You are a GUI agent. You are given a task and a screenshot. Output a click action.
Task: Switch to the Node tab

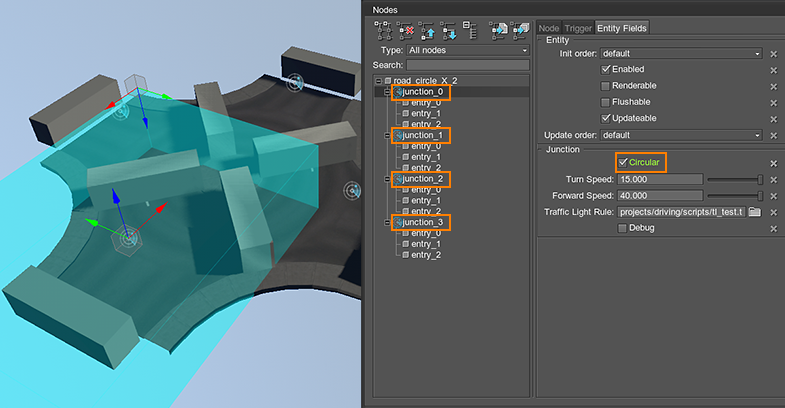point(549,27)
